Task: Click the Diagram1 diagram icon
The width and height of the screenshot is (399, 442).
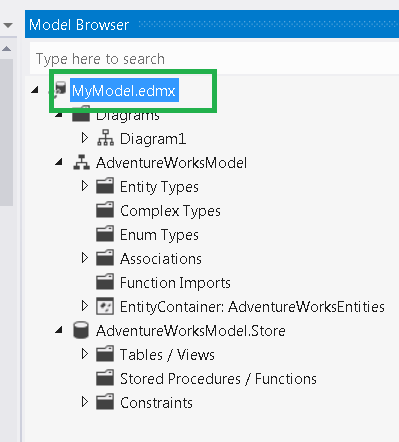Action: coord(105,138)
